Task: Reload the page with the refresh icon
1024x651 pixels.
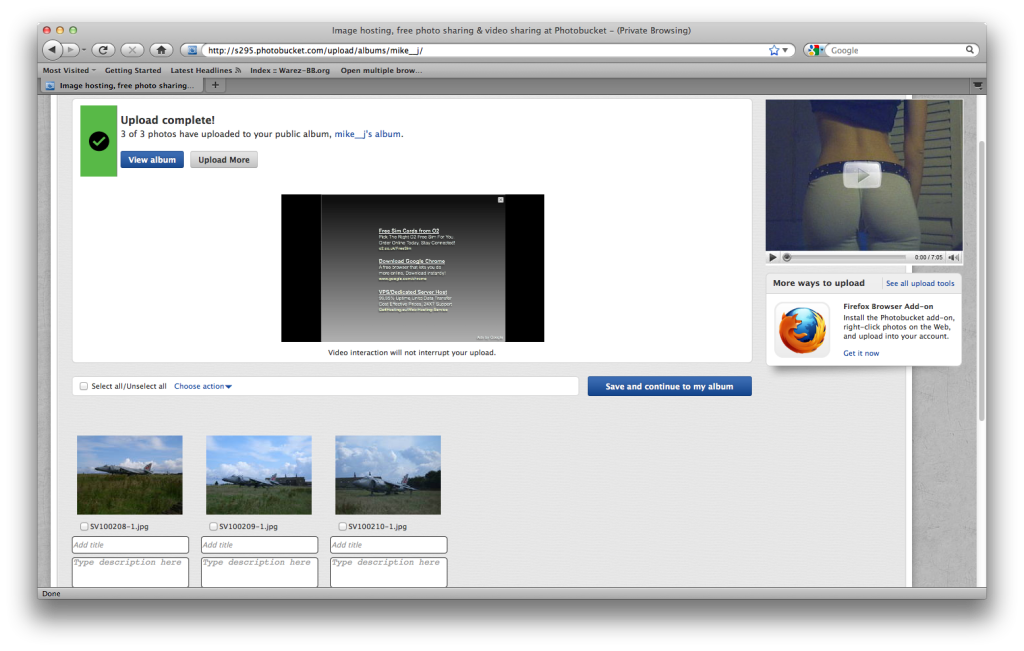Action: (103, 50)
